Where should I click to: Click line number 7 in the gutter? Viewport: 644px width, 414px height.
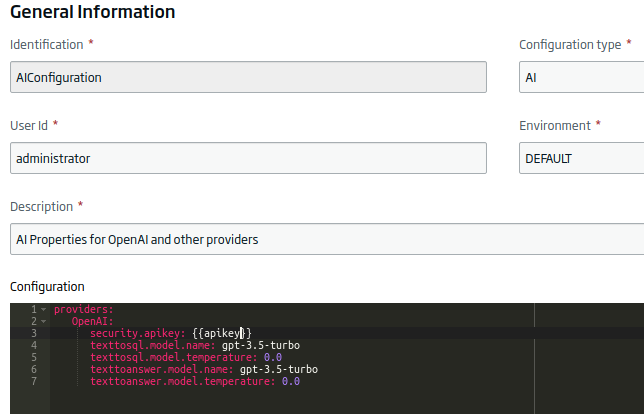pos(34,381)
